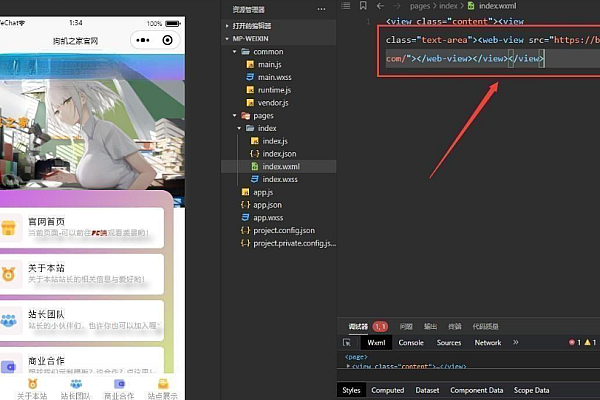Switch to the Scope Data sub-tab
The height and width of the screenshot is (400, 600).
531,390
